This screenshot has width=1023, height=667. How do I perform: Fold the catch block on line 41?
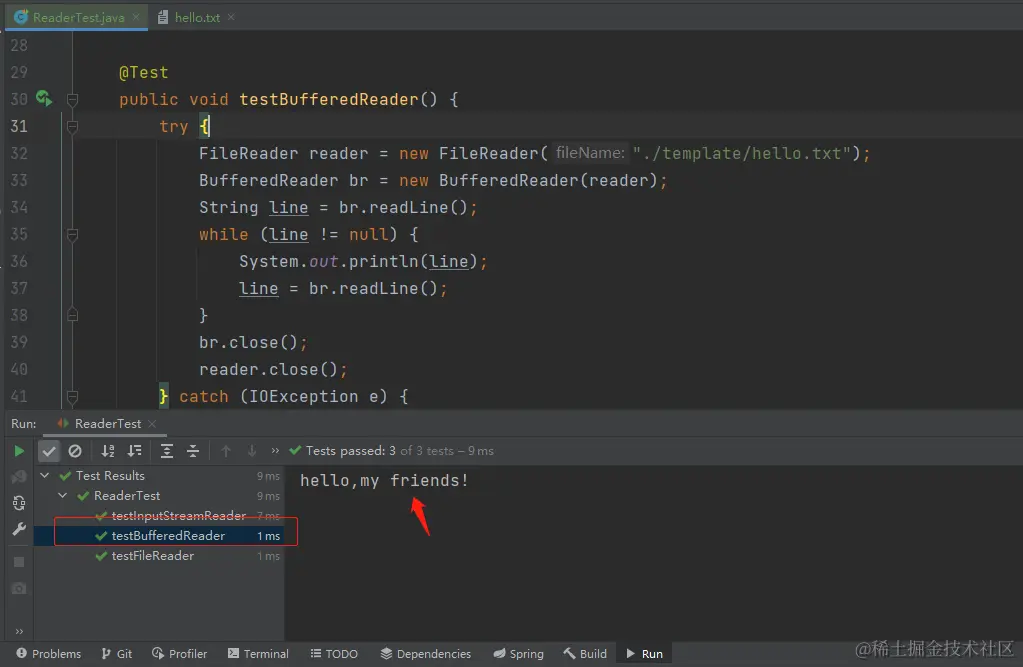(x=72, y=397)
